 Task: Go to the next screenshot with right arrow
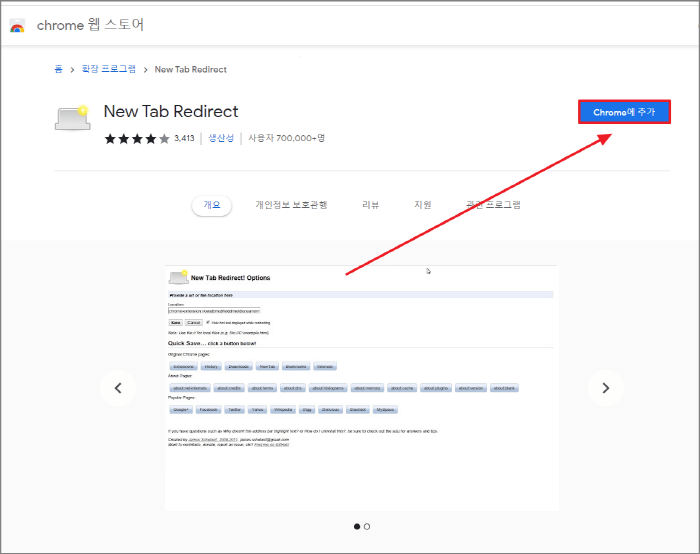tap(605, 388)
